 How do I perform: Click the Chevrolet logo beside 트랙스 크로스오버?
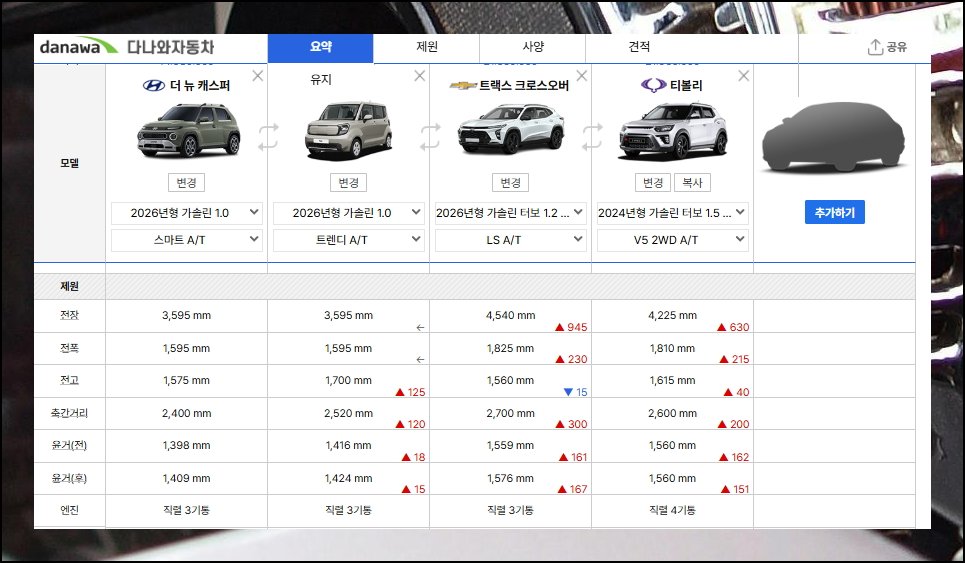tap(463, 86)
